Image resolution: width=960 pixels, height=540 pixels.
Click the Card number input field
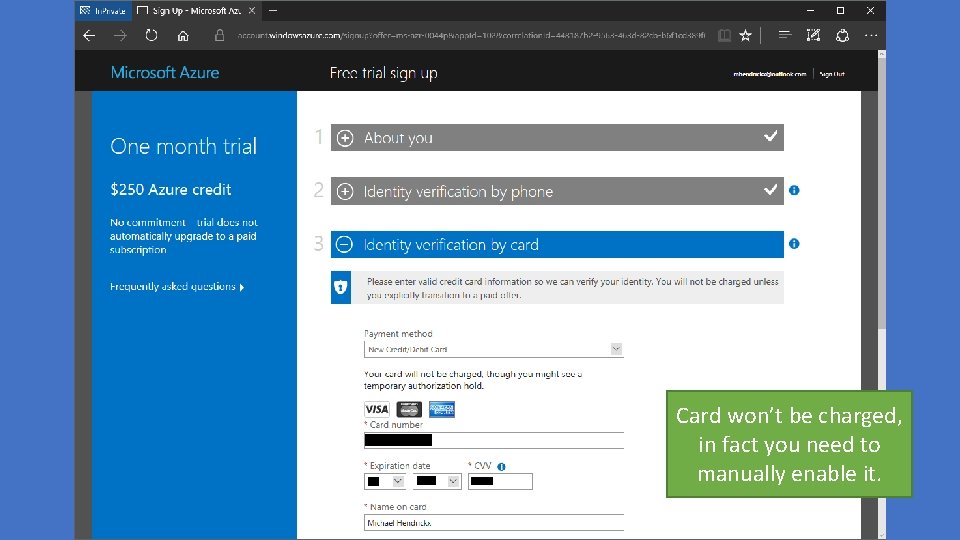coord(493,440)
